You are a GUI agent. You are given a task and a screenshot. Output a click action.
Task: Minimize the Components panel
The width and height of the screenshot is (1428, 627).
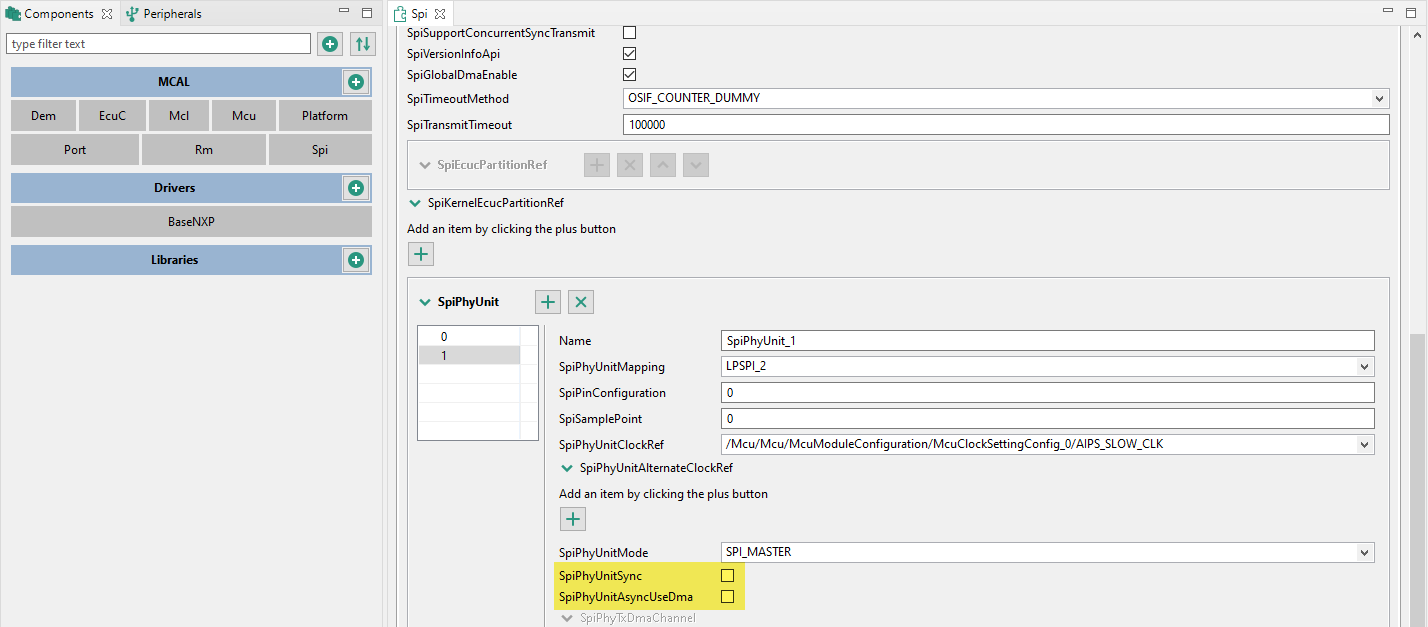345,13
